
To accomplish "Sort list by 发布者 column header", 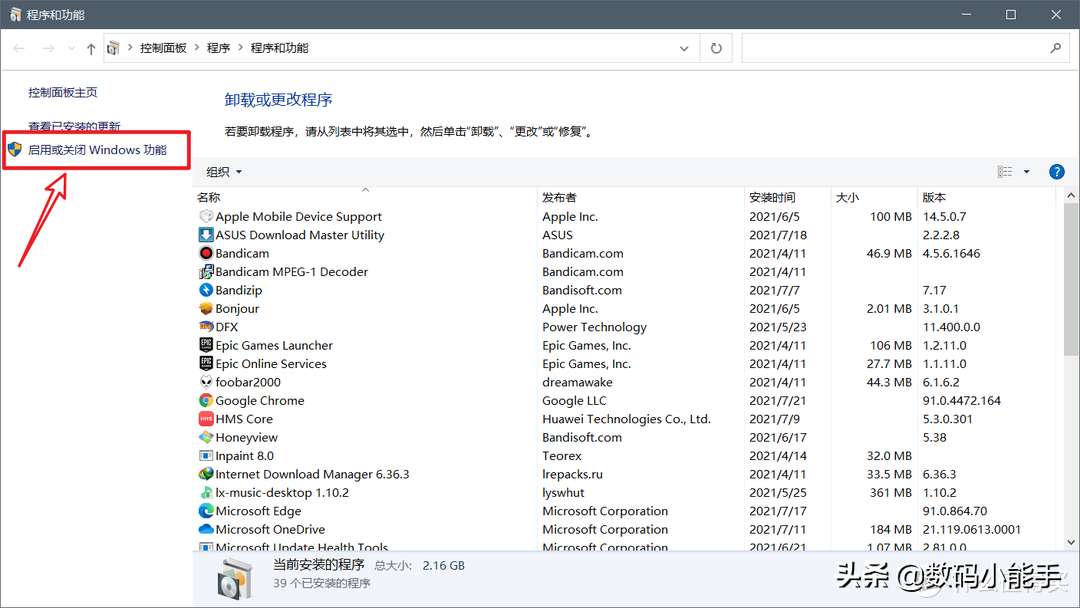I will [x=641, y=198].
